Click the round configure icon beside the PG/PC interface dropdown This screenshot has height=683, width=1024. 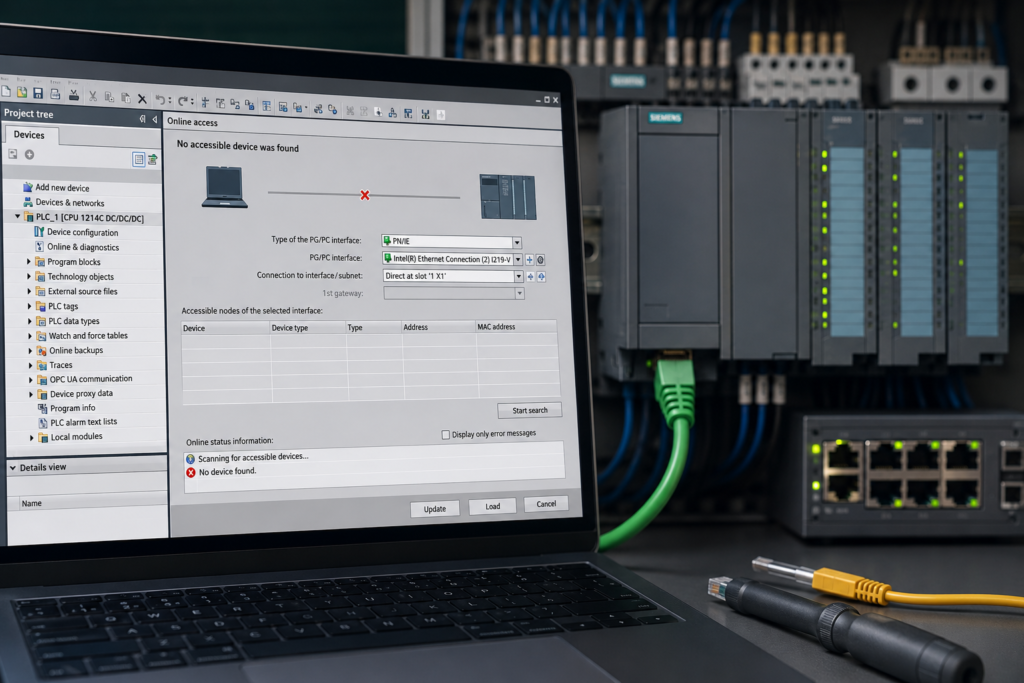click(541, 260)
